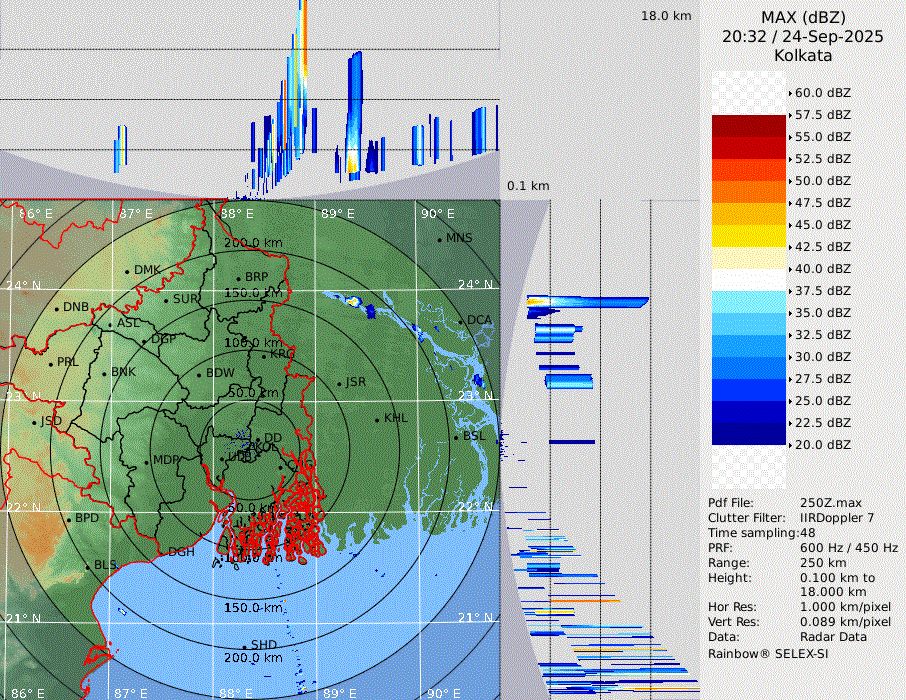Click the 200.0 km ring label at top

(x=252, y=243)
